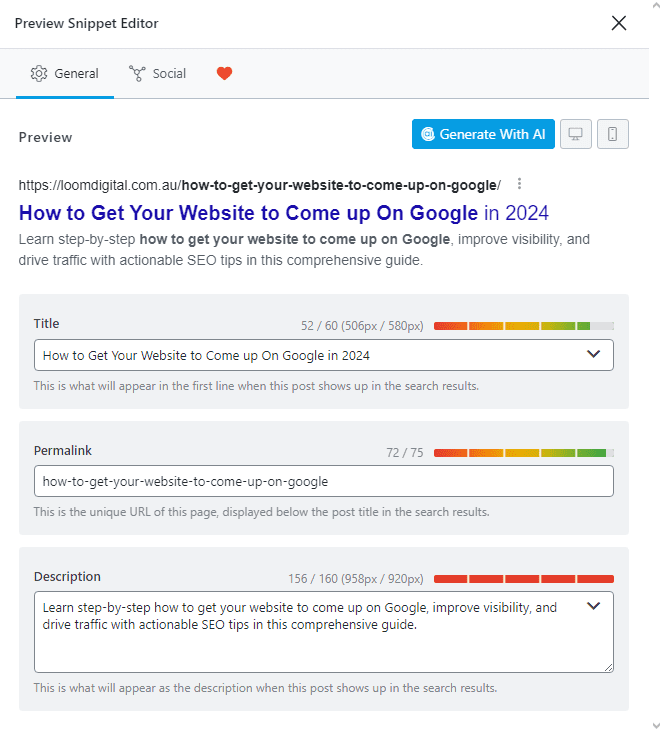Select mobile preview icon
The height and width of the screenshot is (732, 663).
[613, 134]
